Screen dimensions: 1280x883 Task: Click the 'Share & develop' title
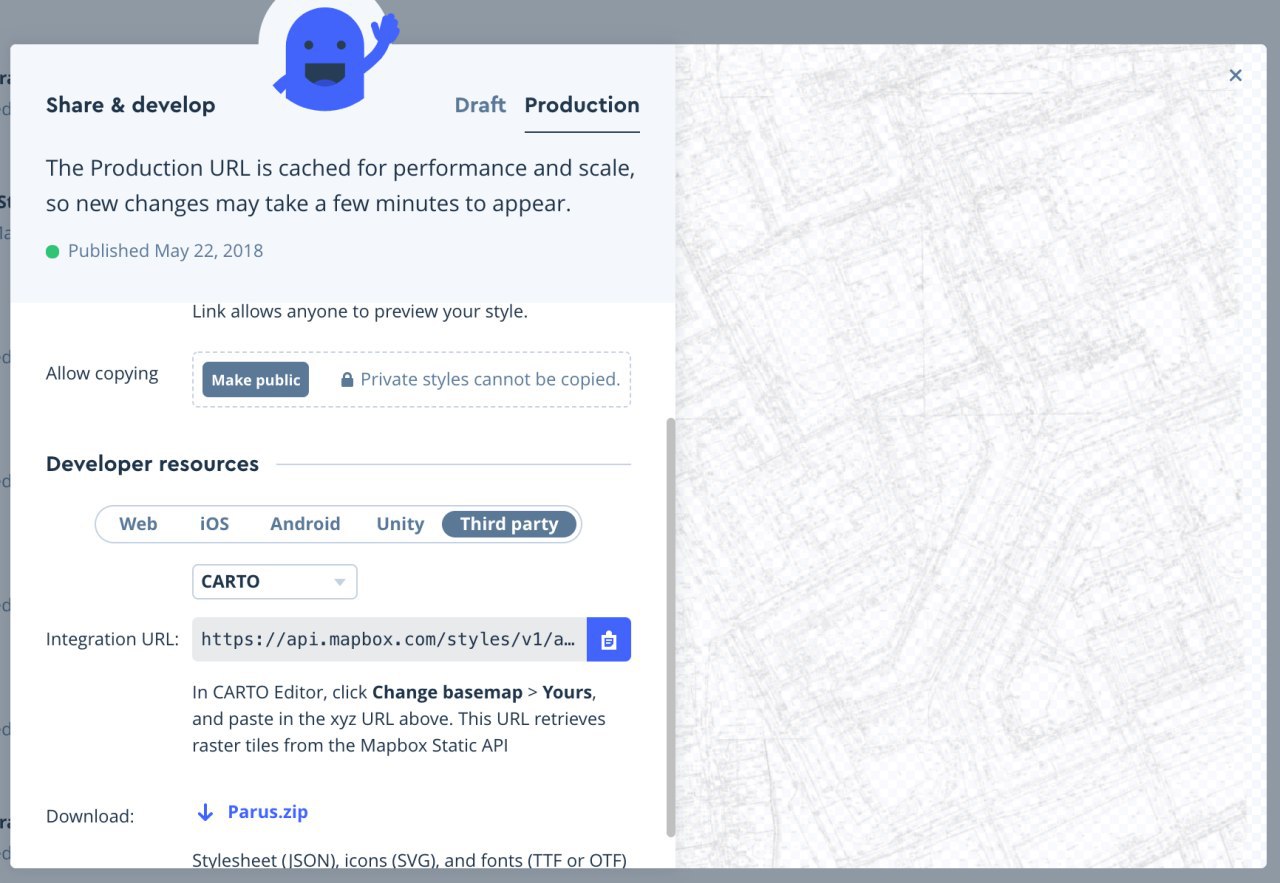130,105
